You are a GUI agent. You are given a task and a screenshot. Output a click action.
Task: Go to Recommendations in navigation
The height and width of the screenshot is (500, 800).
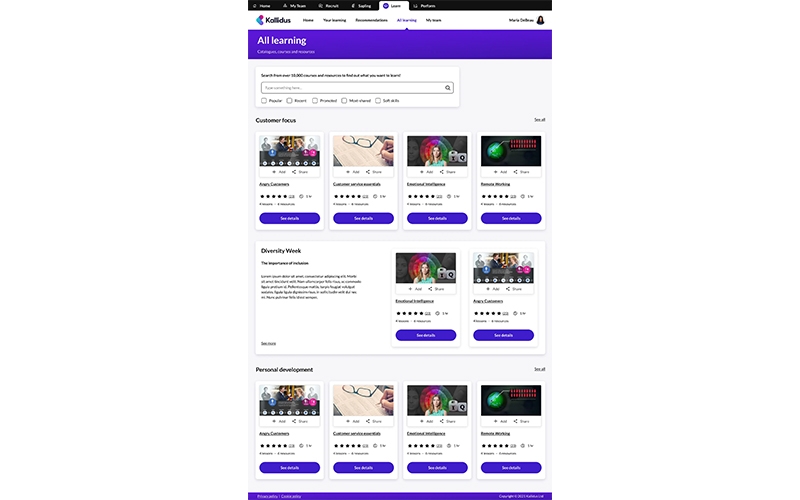pos(371,20)
